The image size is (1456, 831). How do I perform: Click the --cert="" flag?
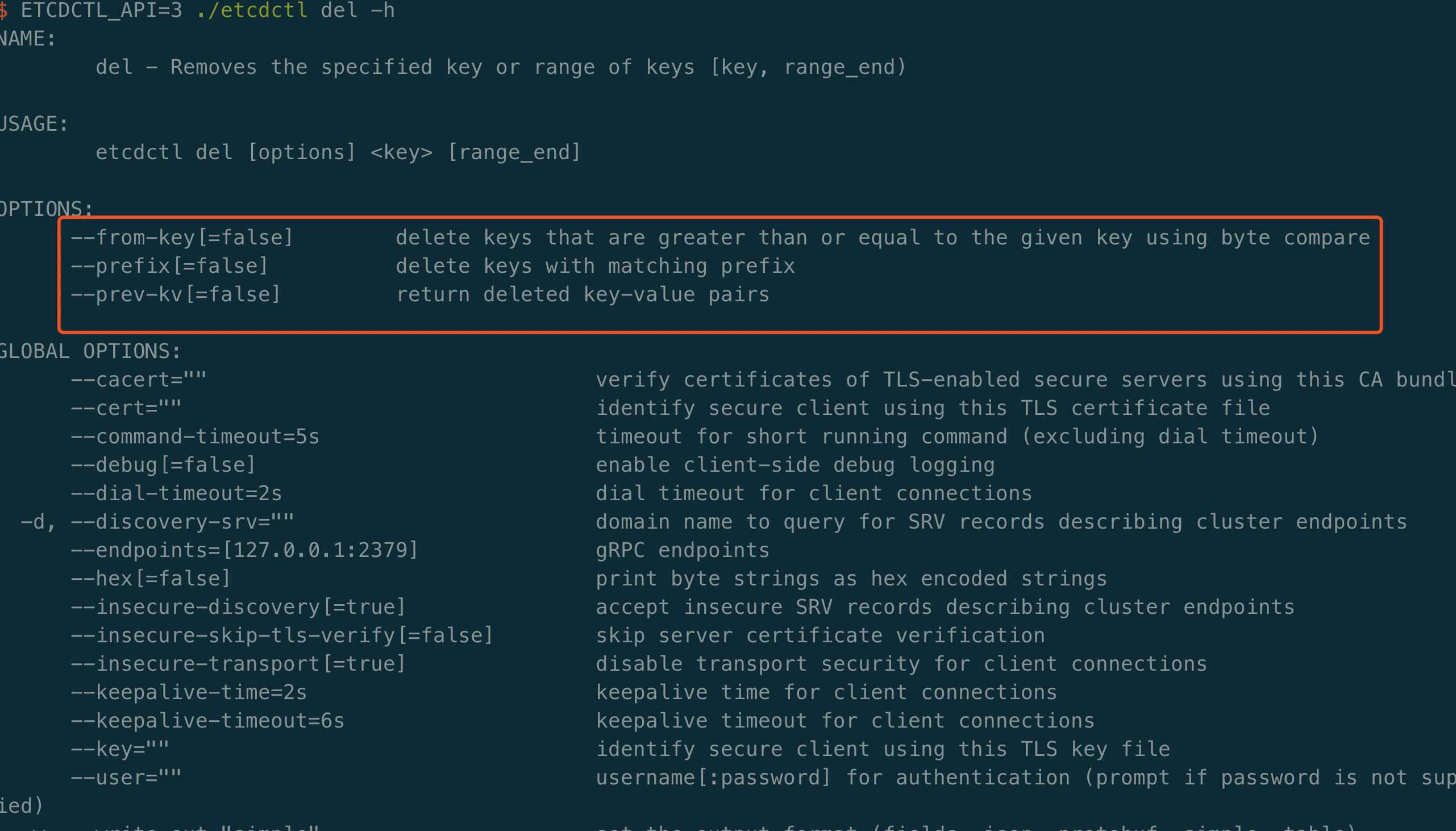(126, 408)
